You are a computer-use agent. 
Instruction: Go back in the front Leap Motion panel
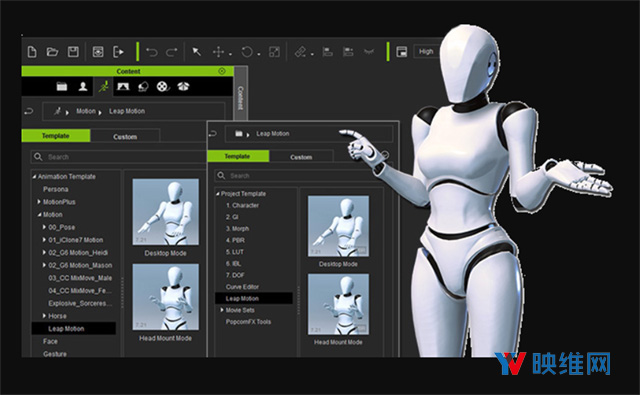tap(213, 133)
